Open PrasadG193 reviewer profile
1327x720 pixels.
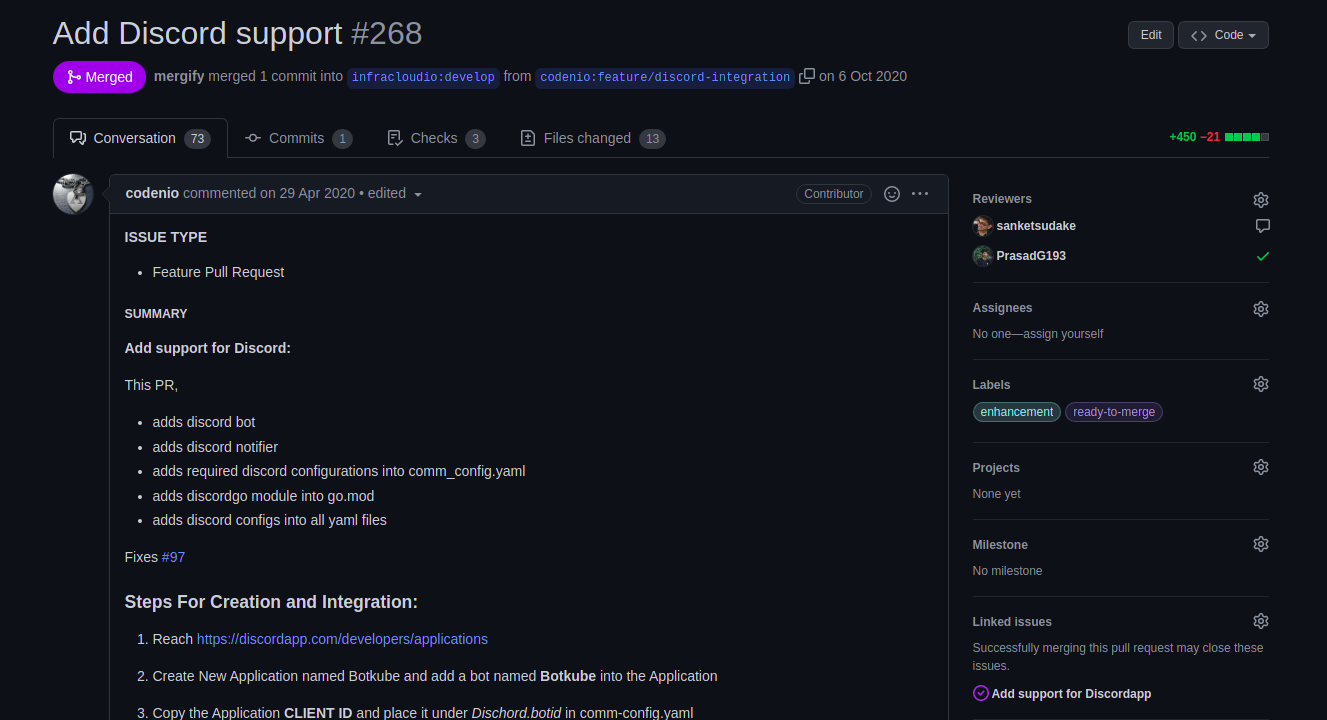pos(1031,256)
